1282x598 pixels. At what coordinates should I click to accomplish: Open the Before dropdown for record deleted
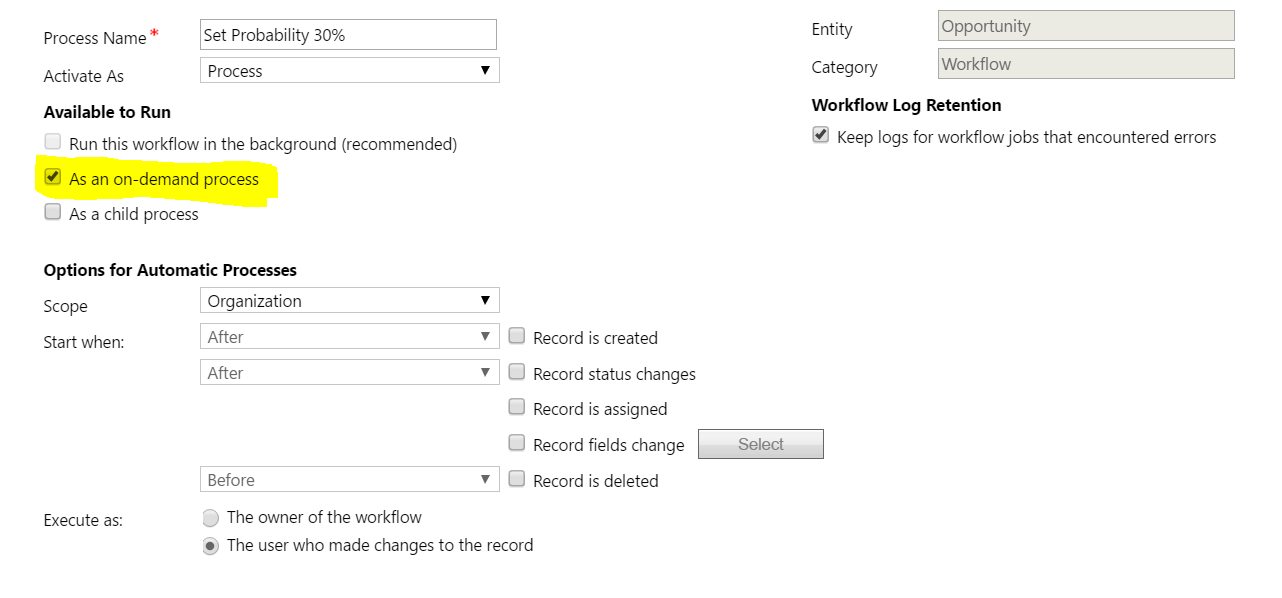click(349, 480)
